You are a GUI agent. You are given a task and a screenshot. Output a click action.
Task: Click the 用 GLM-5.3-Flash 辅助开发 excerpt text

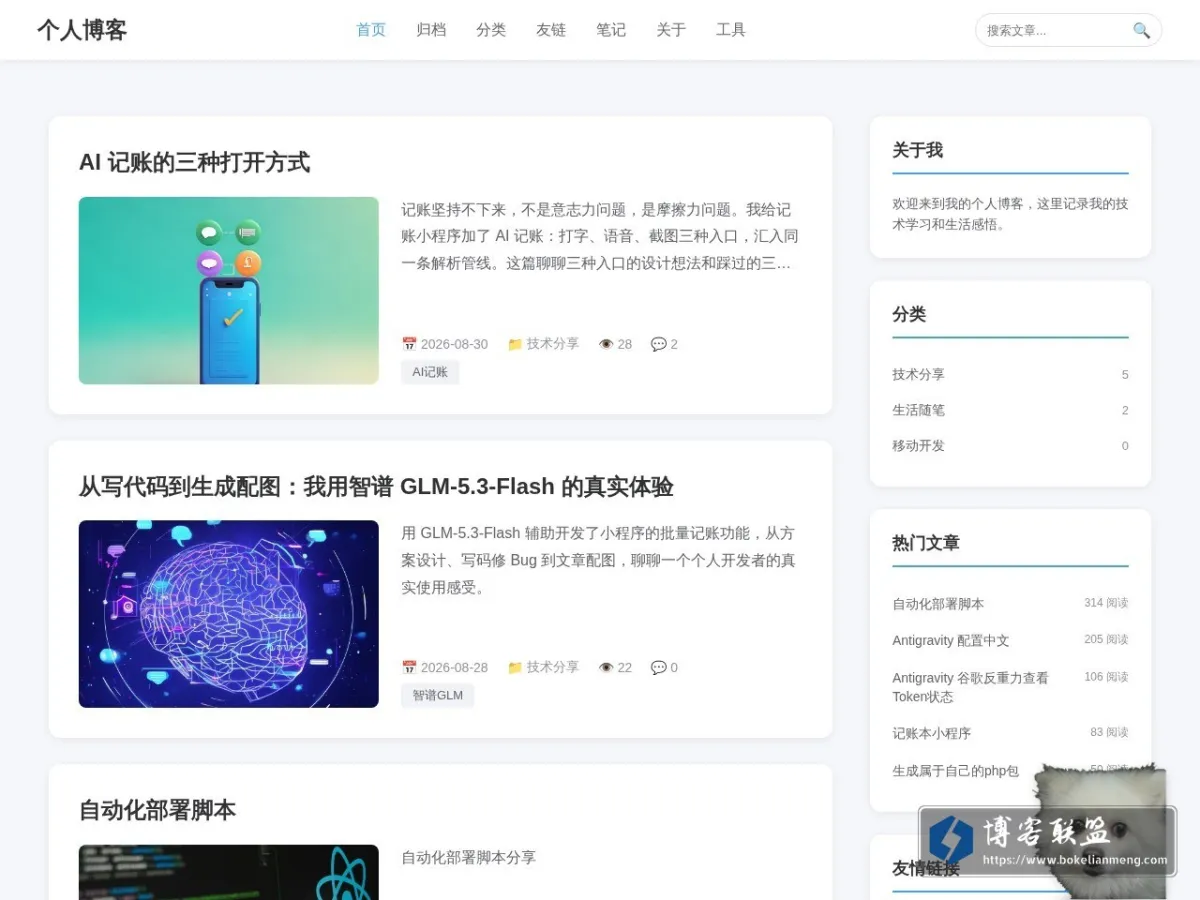pos(598,560)
